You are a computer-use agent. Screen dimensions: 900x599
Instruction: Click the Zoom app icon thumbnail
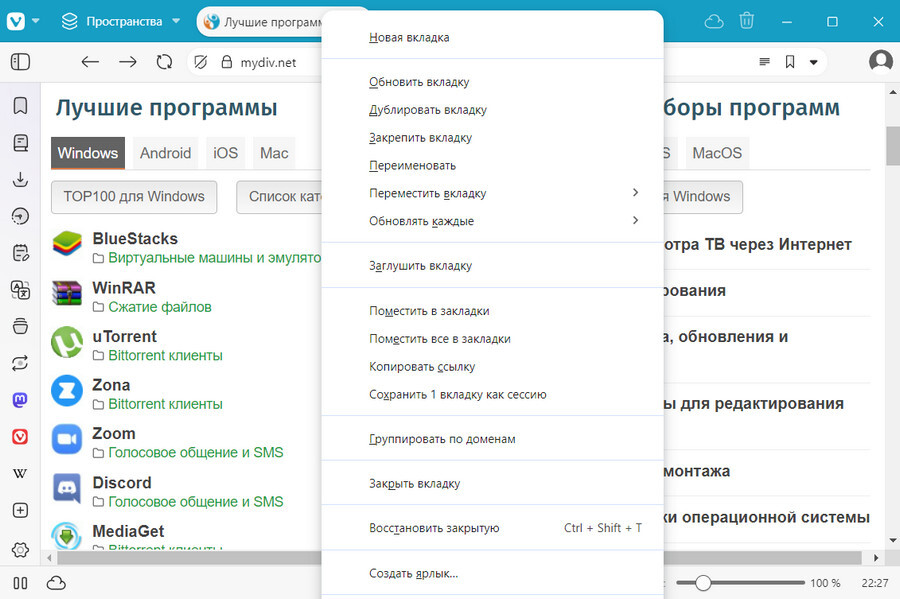pos(67,439)
